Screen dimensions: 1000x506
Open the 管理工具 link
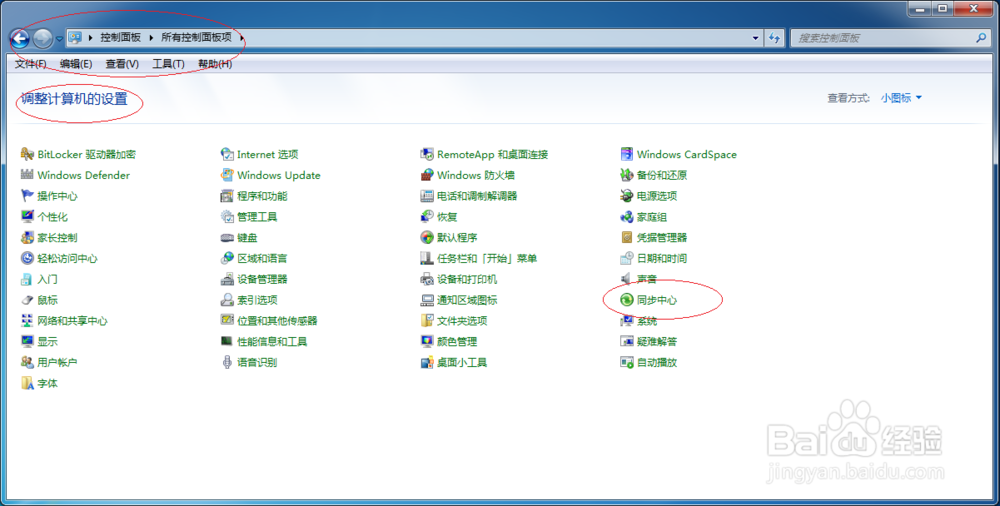pyautogui.click(x=257, y=217)
